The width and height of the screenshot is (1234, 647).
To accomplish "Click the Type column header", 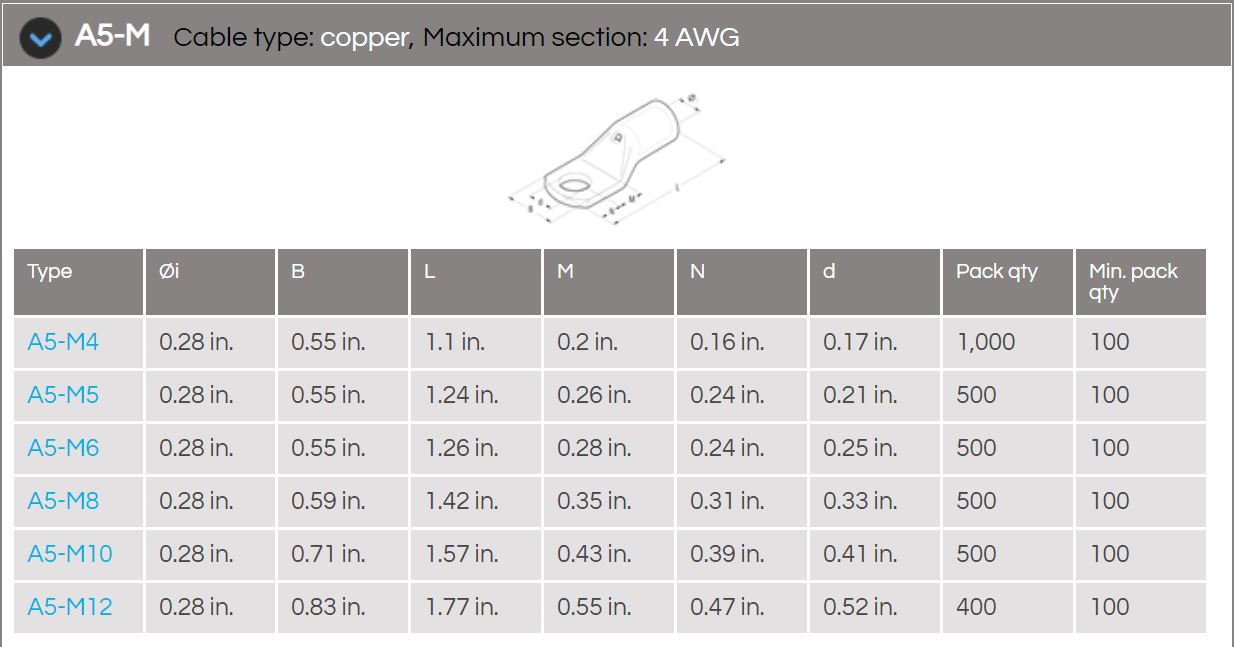I will point(78,282).
